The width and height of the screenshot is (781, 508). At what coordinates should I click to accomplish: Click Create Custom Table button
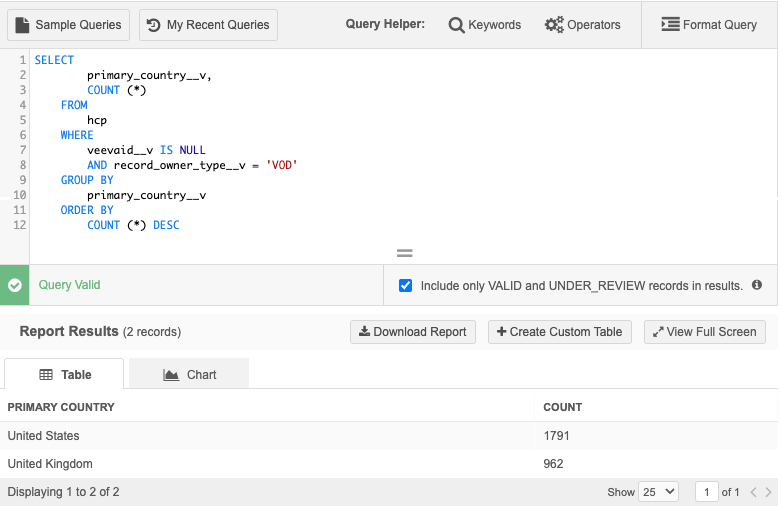click(x=559, y=332)
